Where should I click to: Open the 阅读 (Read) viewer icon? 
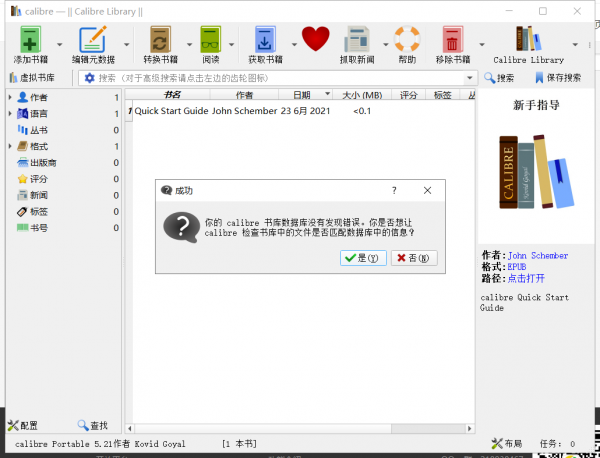click(210, 39)
